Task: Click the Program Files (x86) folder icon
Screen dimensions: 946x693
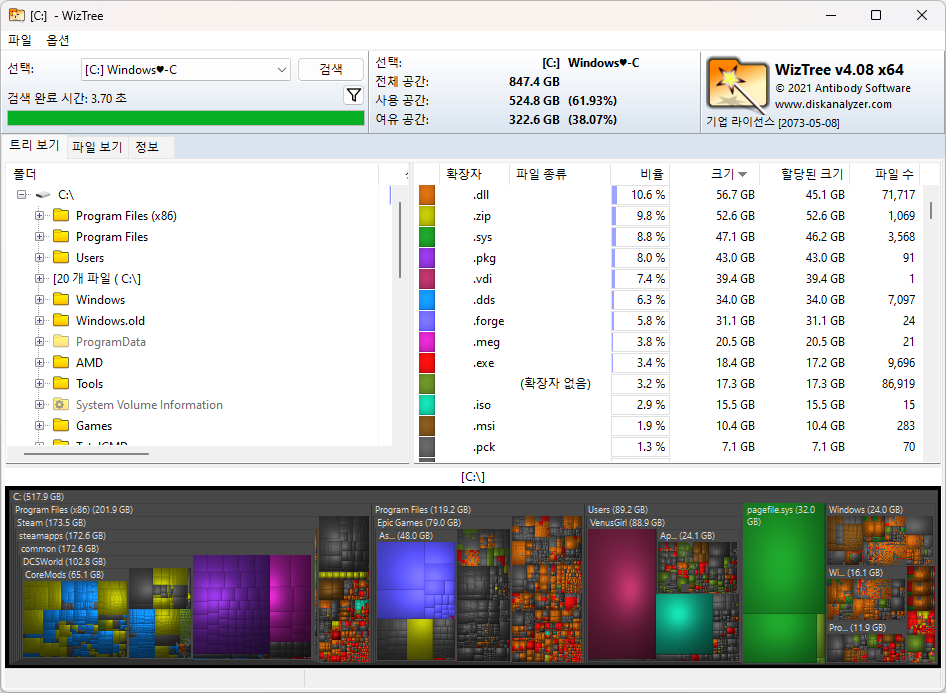Action: pyautogui.click(x=61, y=215)
